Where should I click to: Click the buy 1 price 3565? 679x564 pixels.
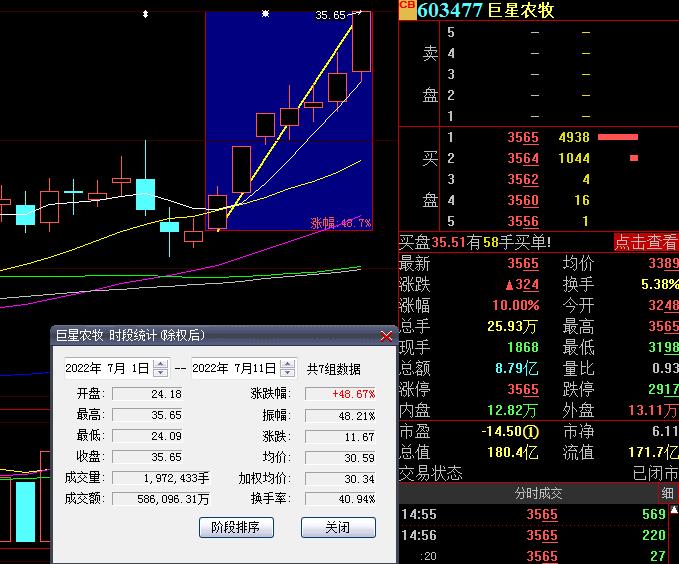coord(522,137)
